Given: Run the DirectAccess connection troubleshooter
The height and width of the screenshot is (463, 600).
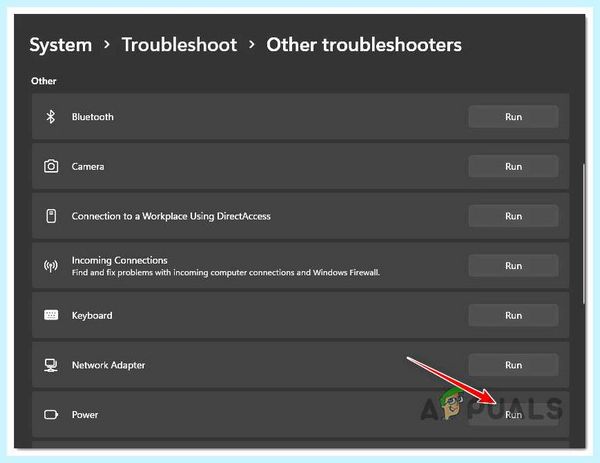Looking at the screenshot, I should (513, 216).
